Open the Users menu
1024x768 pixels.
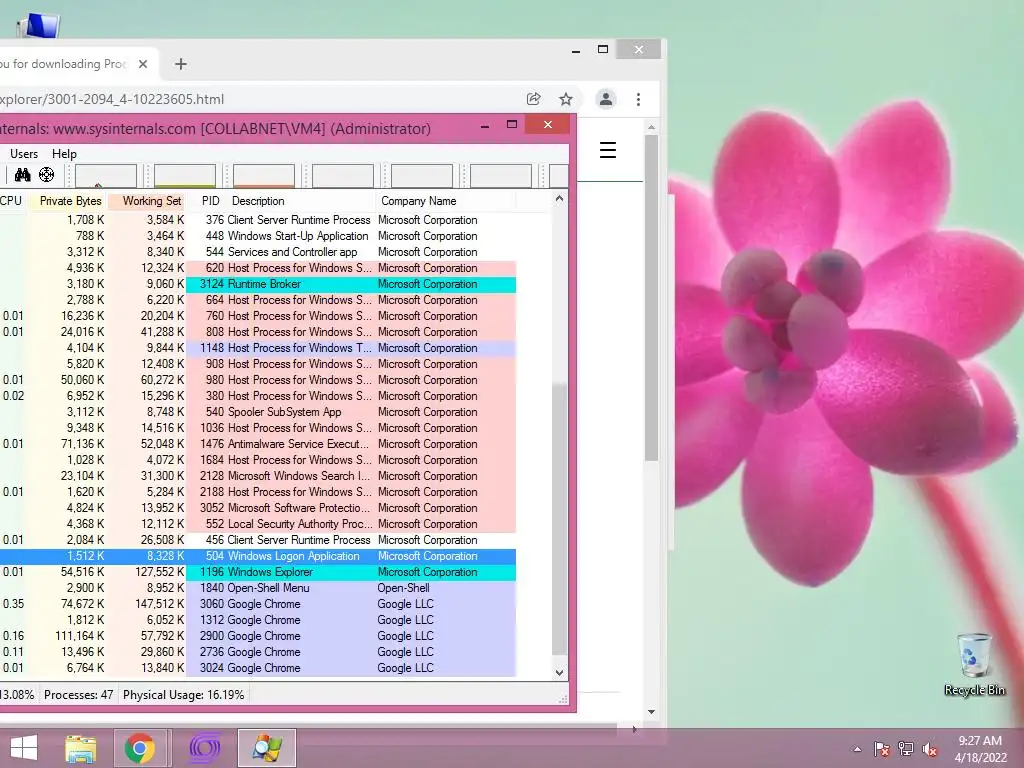coord(24,153)
